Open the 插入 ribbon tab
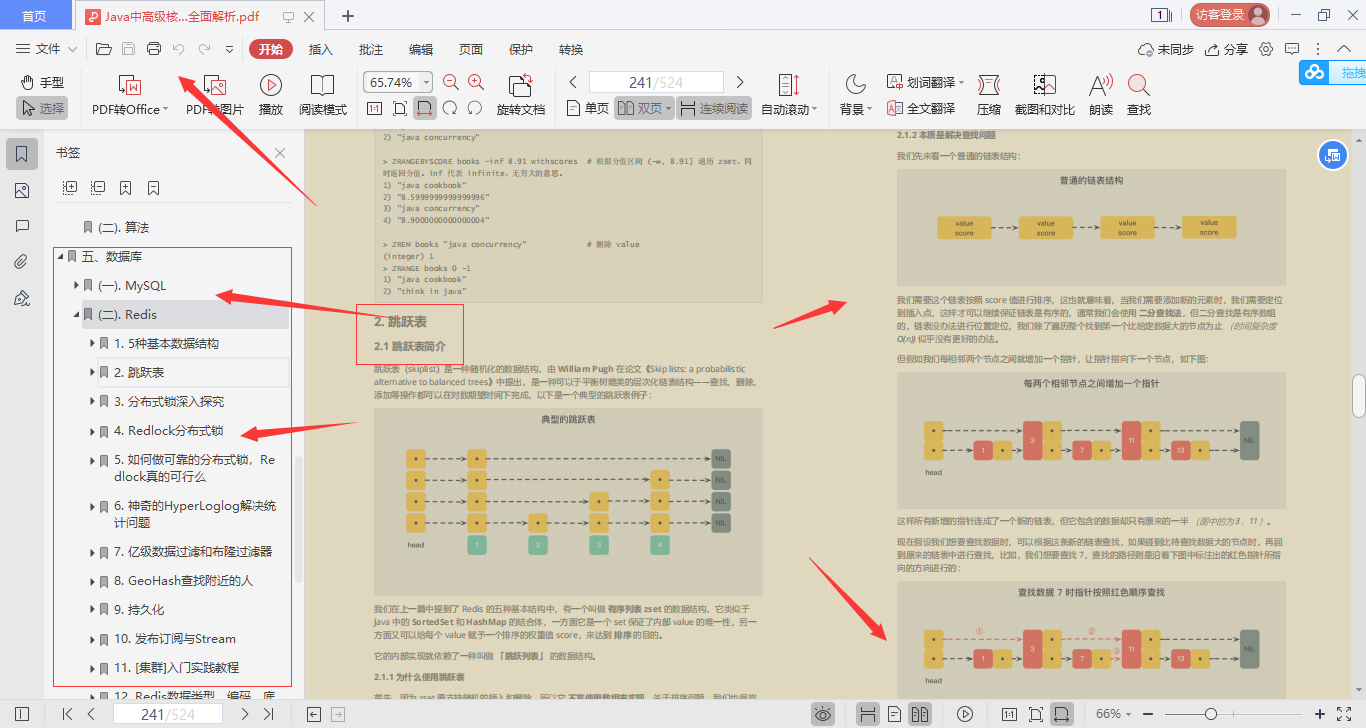Image resolution: width=1366 pixels, height=728 pixels. pyautogui.click(x=321, y=49)
